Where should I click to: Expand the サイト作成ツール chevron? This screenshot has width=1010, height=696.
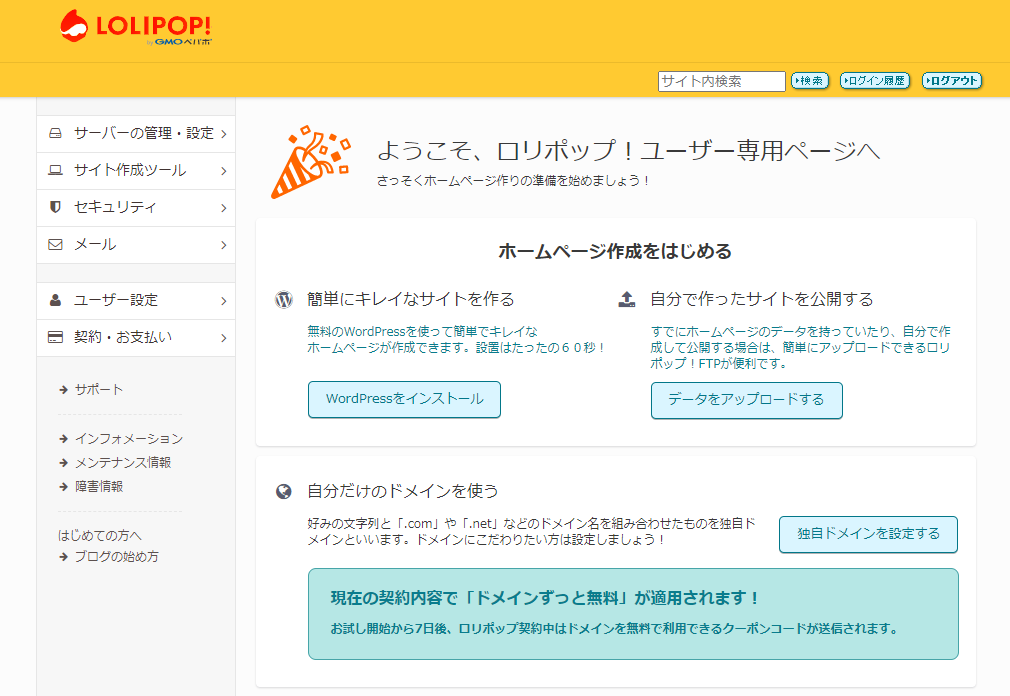224,171
